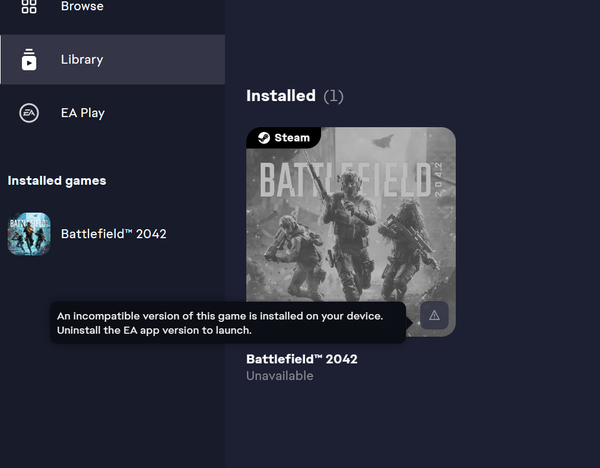Click the Library icon in sidebar

pos(29,59)
